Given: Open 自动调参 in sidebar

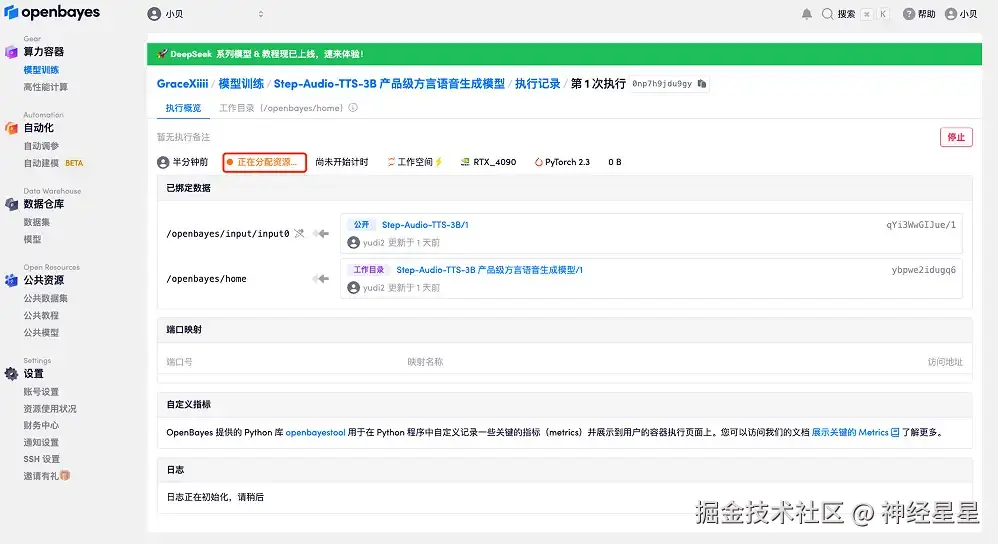Looking at the screenshot, I should pos(41,146).
